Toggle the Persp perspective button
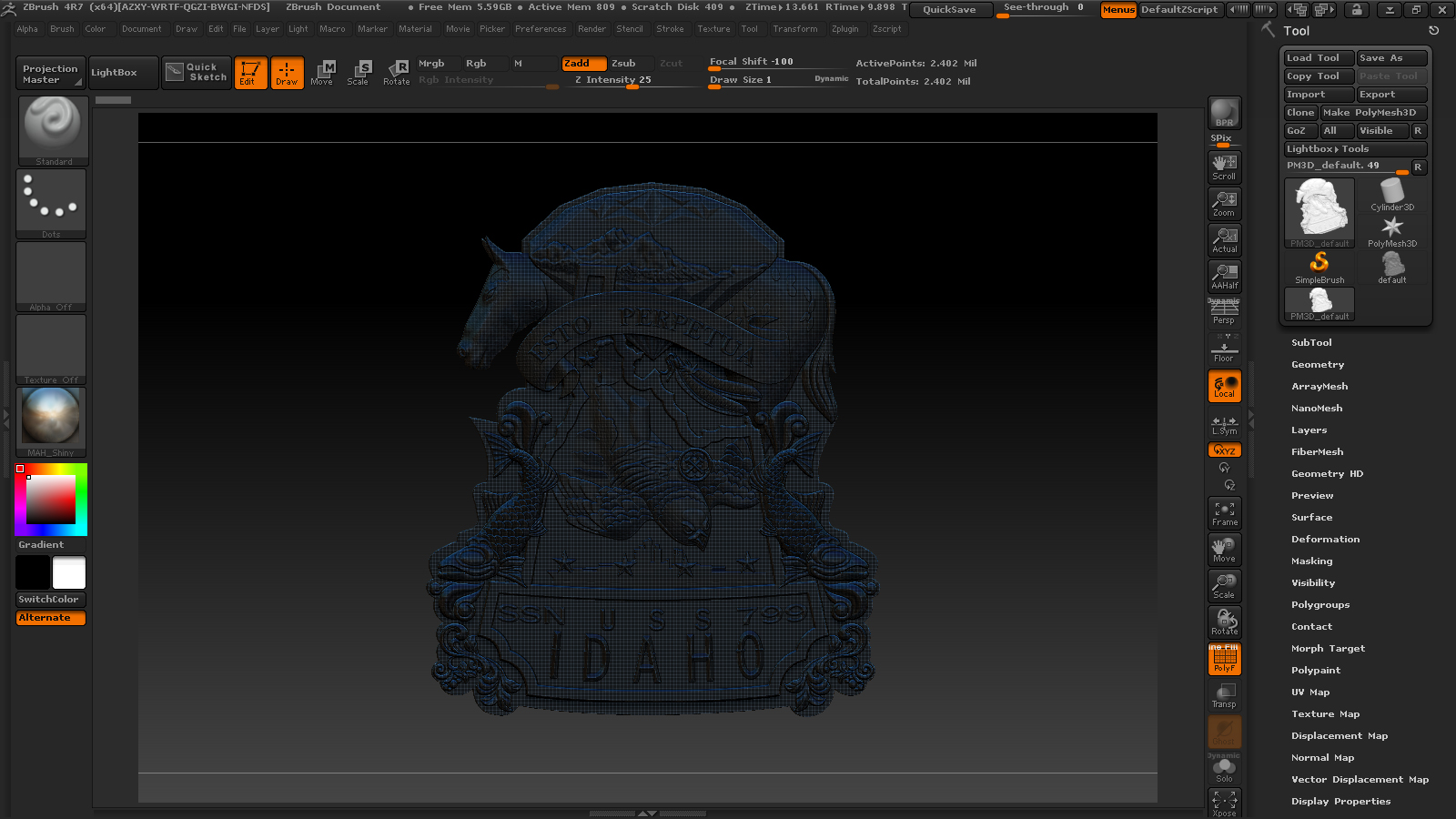This screenshot has width=1456, height=819. (x=1224, y=311)
